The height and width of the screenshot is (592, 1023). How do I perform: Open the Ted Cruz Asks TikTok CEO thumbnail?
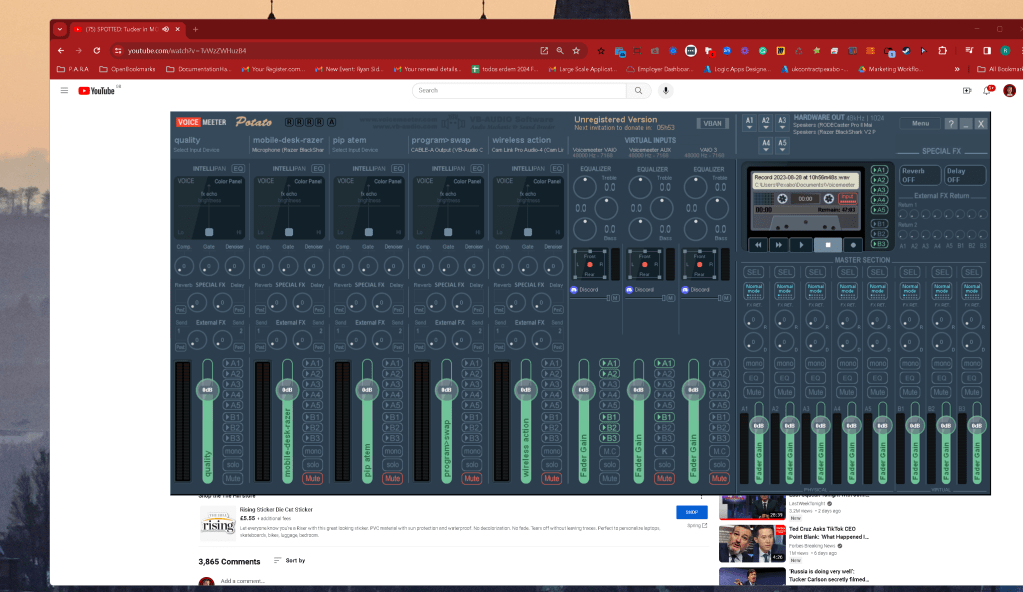(752, 543)
